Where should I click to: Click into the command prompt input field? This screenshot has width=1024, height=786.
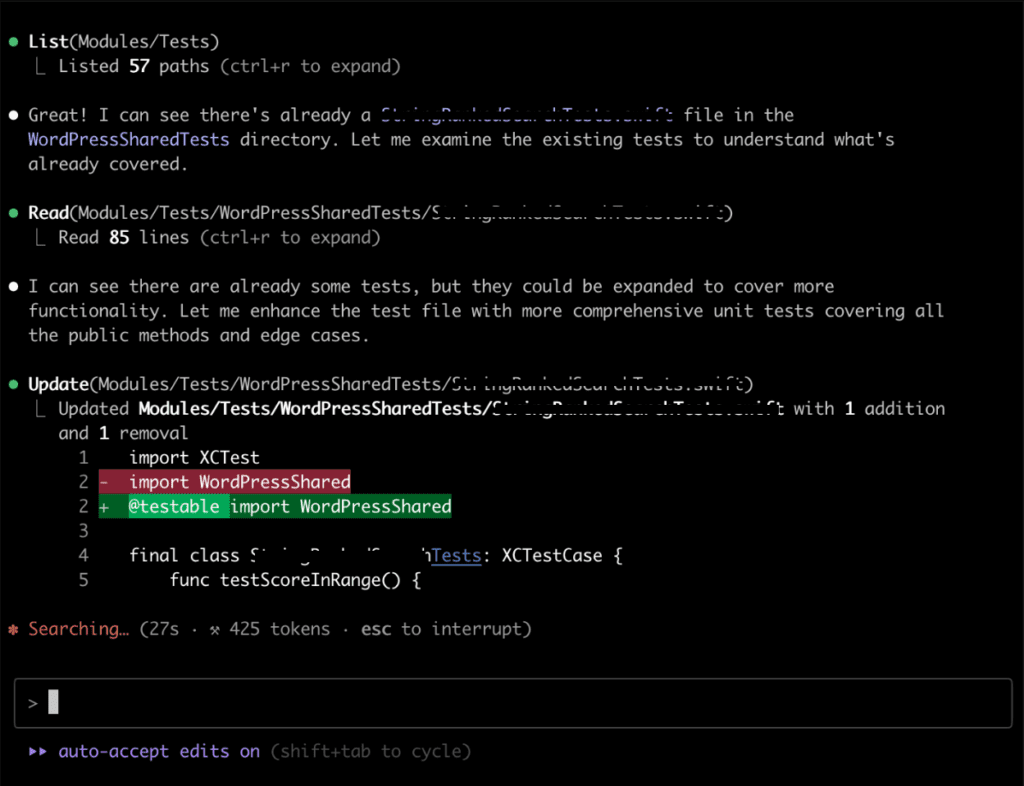pos(513,703)
